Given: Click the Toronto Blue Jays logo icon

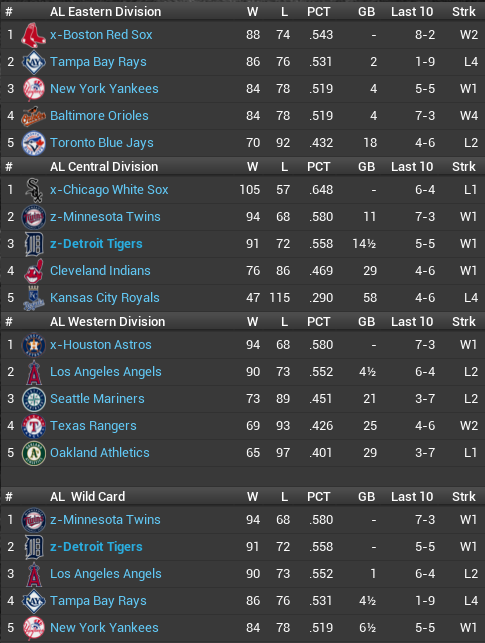Looking at the screenshot, I should point(34,143).
